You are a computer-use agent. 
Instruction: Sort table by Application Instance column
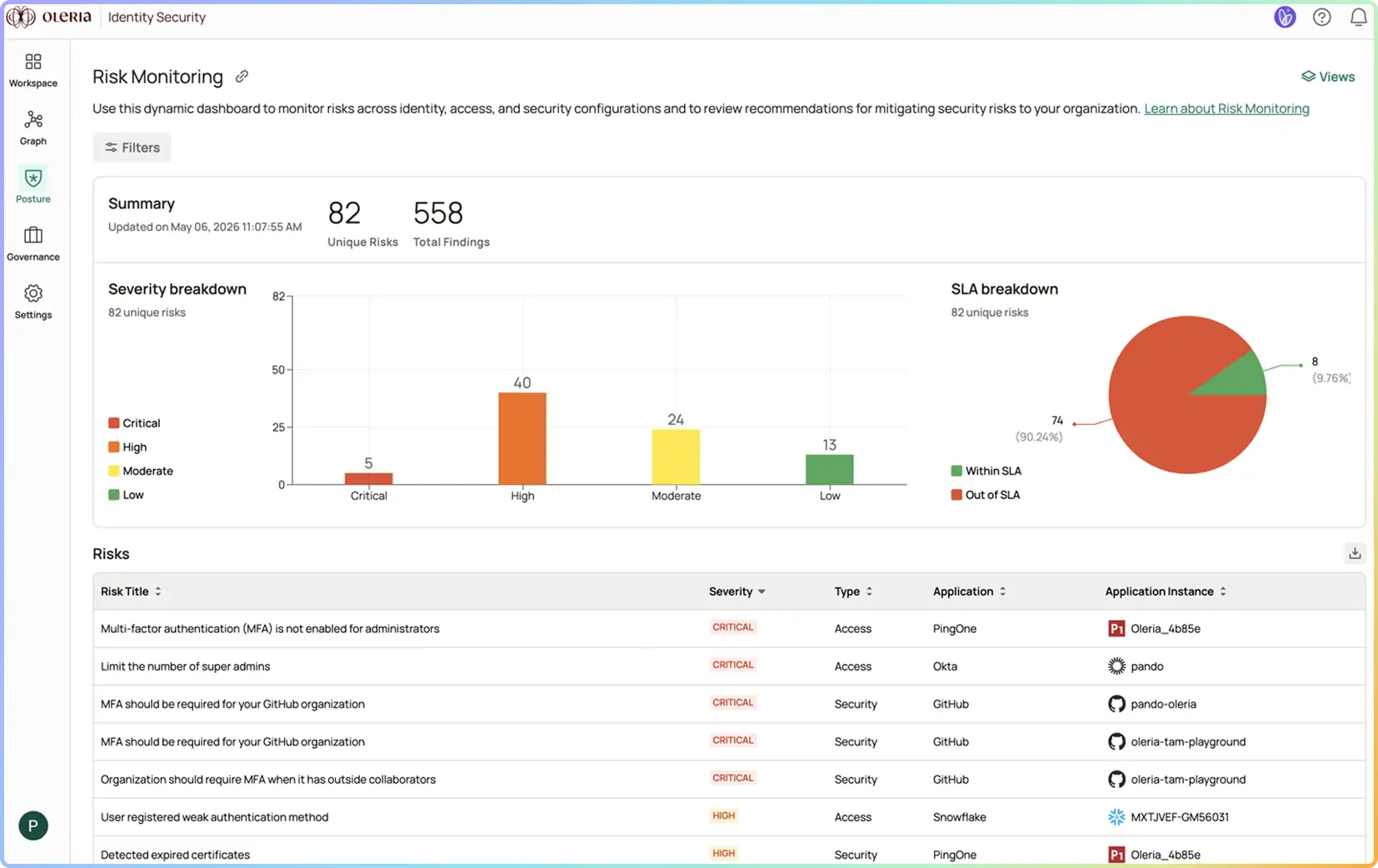click(1166, 591)
